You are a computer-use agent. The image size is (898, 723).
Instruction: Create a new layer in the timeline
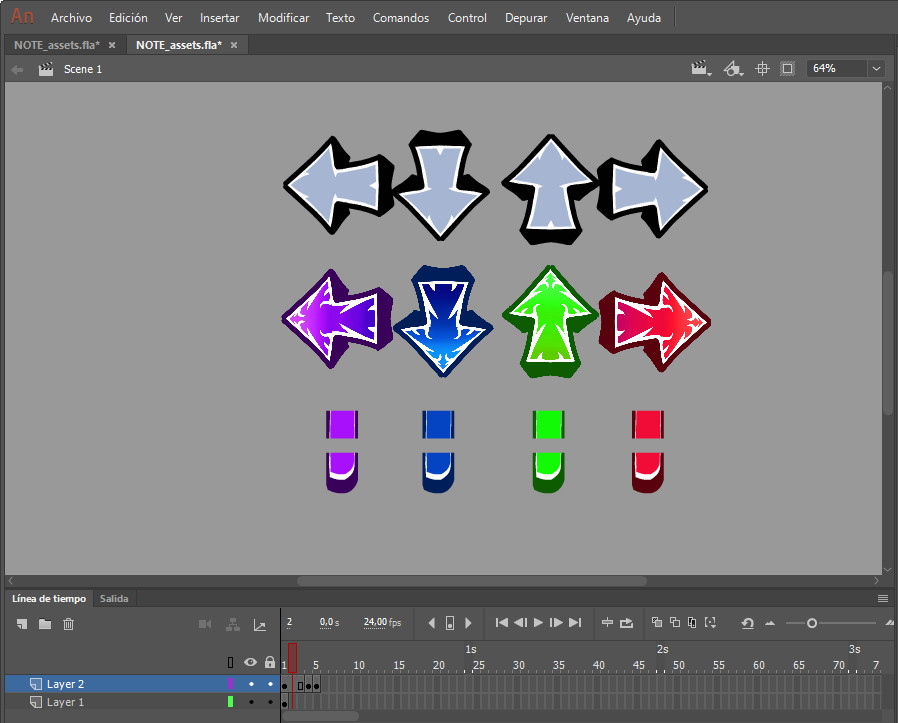(21, 624)
